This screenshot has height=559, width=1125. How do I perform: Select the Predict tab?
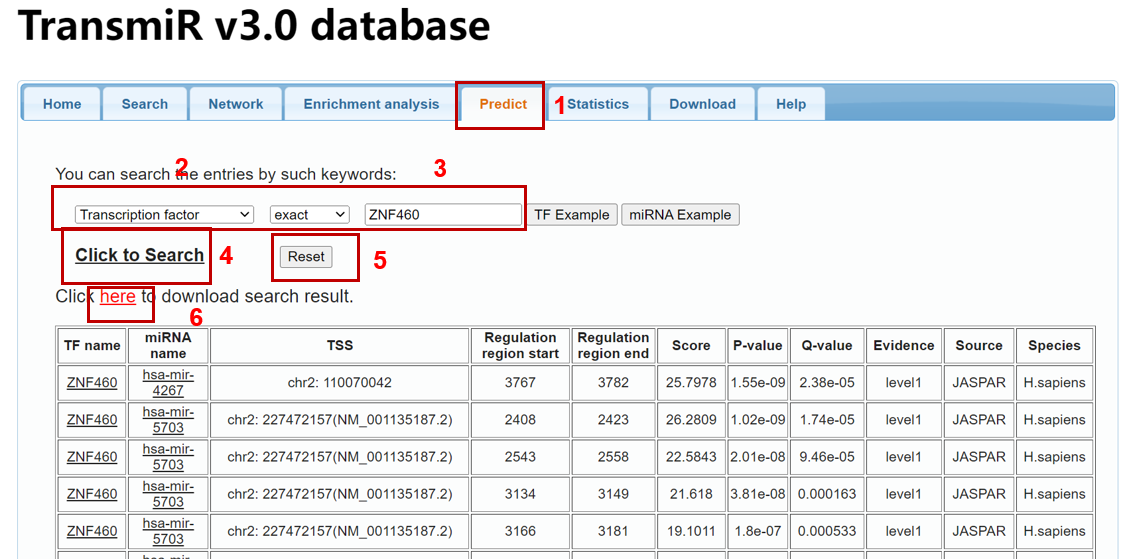click(x=503, y=104)
